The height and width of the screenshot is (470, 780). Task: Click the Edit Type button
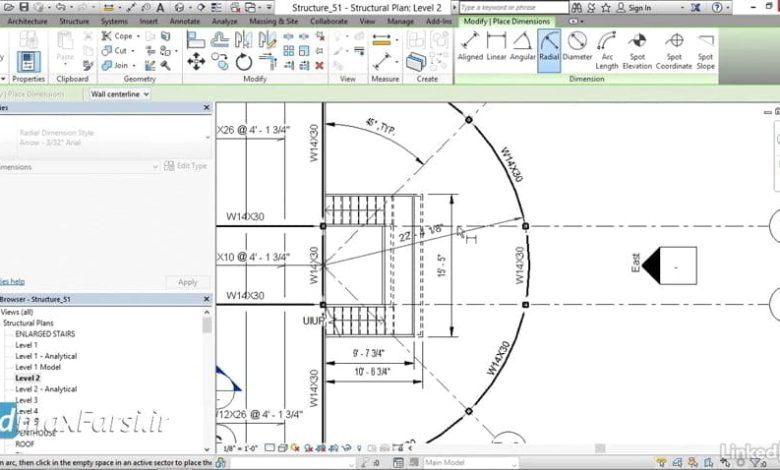186,166
